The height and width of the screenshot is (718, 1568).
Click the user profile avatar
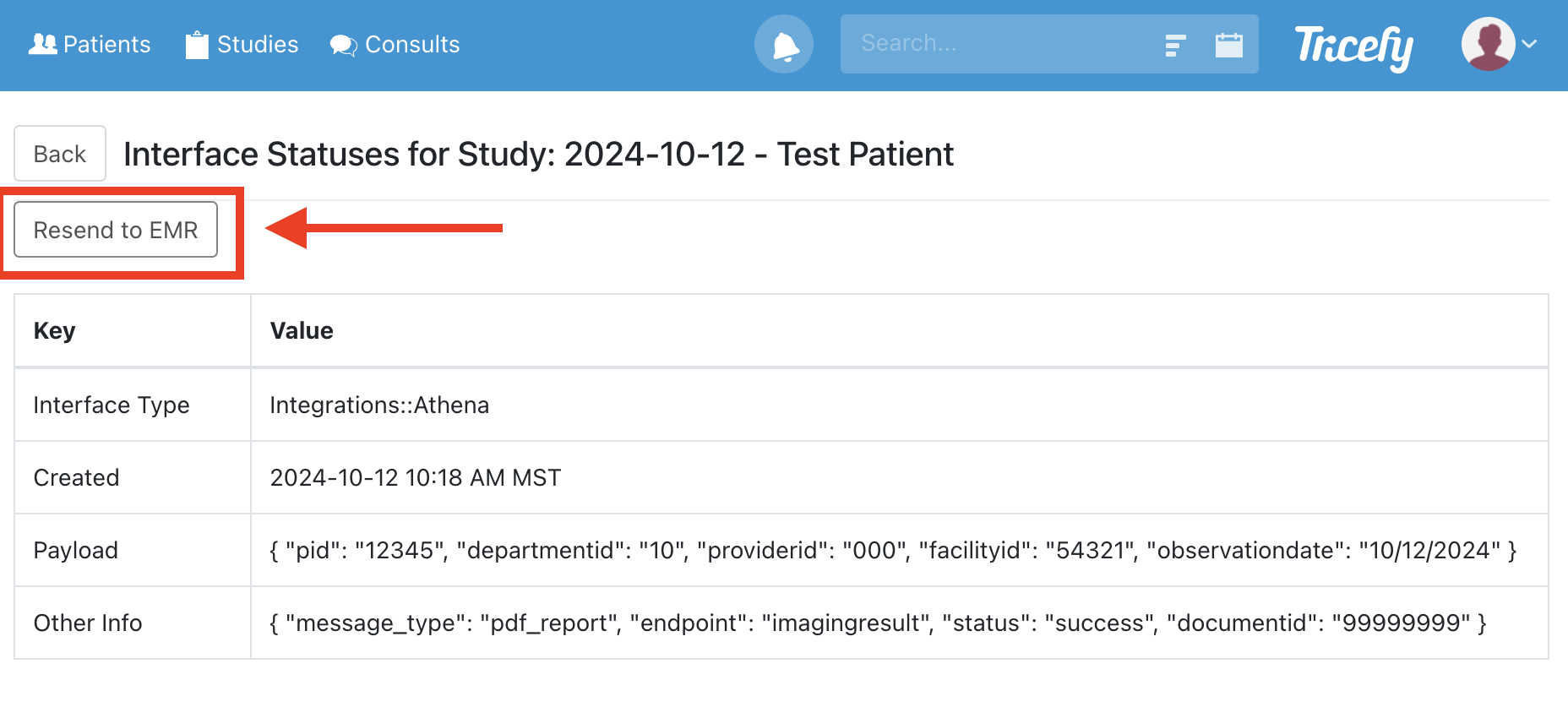[1488, 44]
